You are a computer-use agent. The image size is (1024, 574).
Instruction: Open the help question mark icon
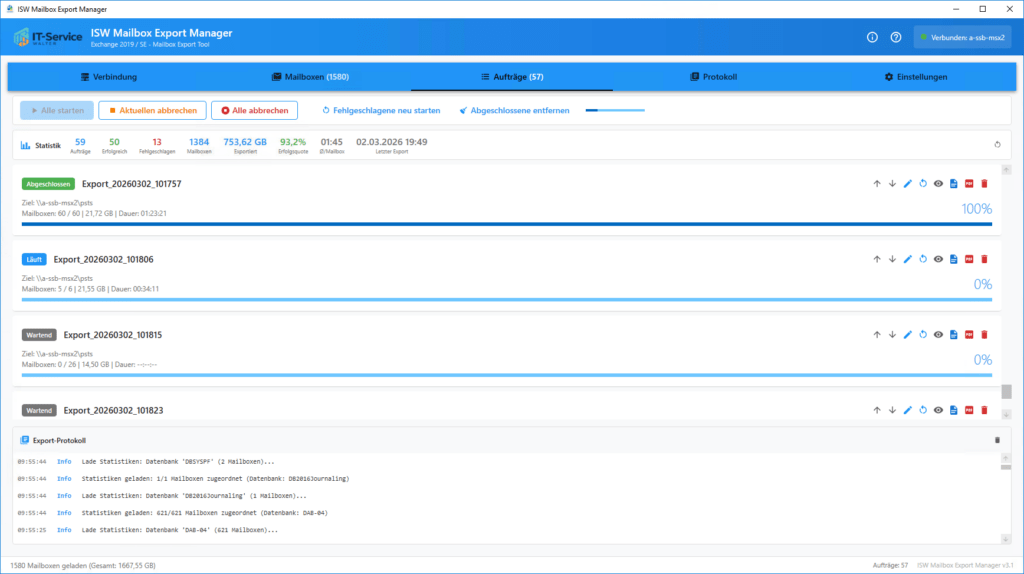(x=896, y=37)
